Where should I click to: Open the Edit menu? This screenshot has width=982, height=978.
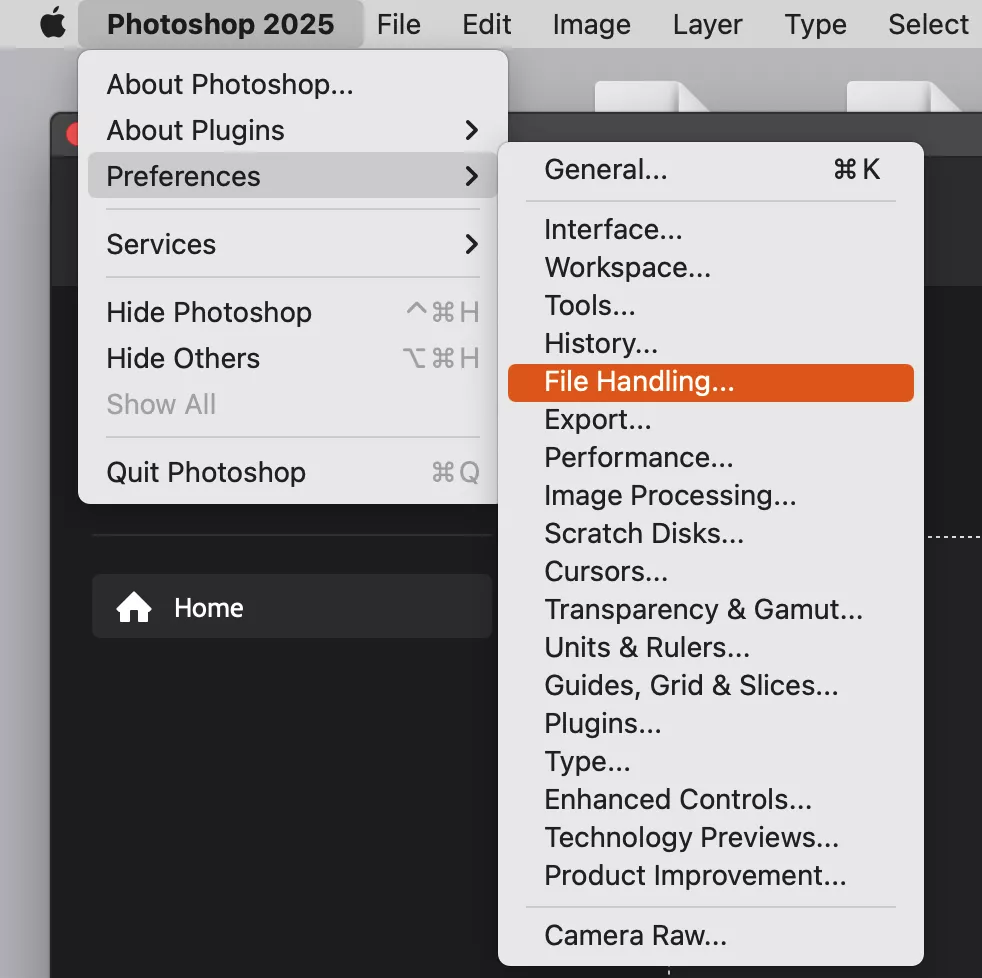487,24
